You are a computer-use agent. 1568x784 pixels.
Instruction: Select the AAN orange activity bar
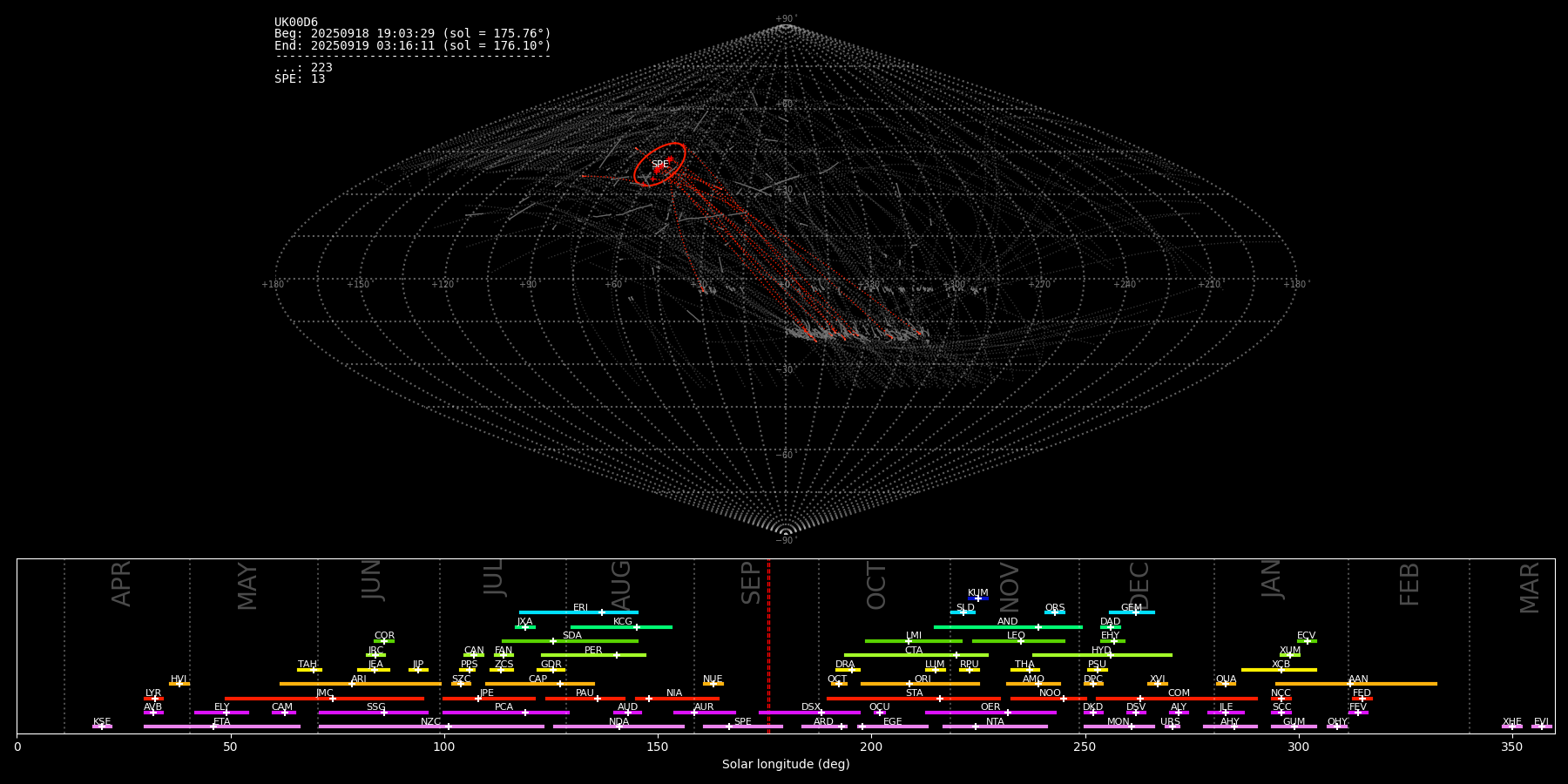(x=1356, y=684)
